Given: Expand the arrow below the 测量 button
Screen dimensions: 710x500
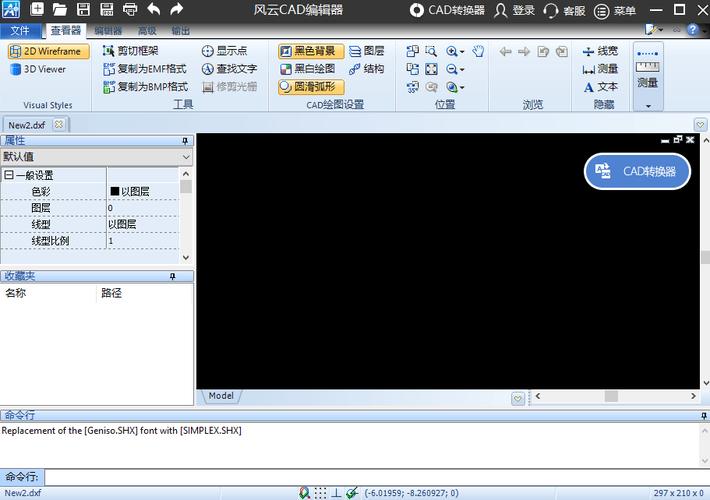Looking at the screenshot, I should coord(647,105).
